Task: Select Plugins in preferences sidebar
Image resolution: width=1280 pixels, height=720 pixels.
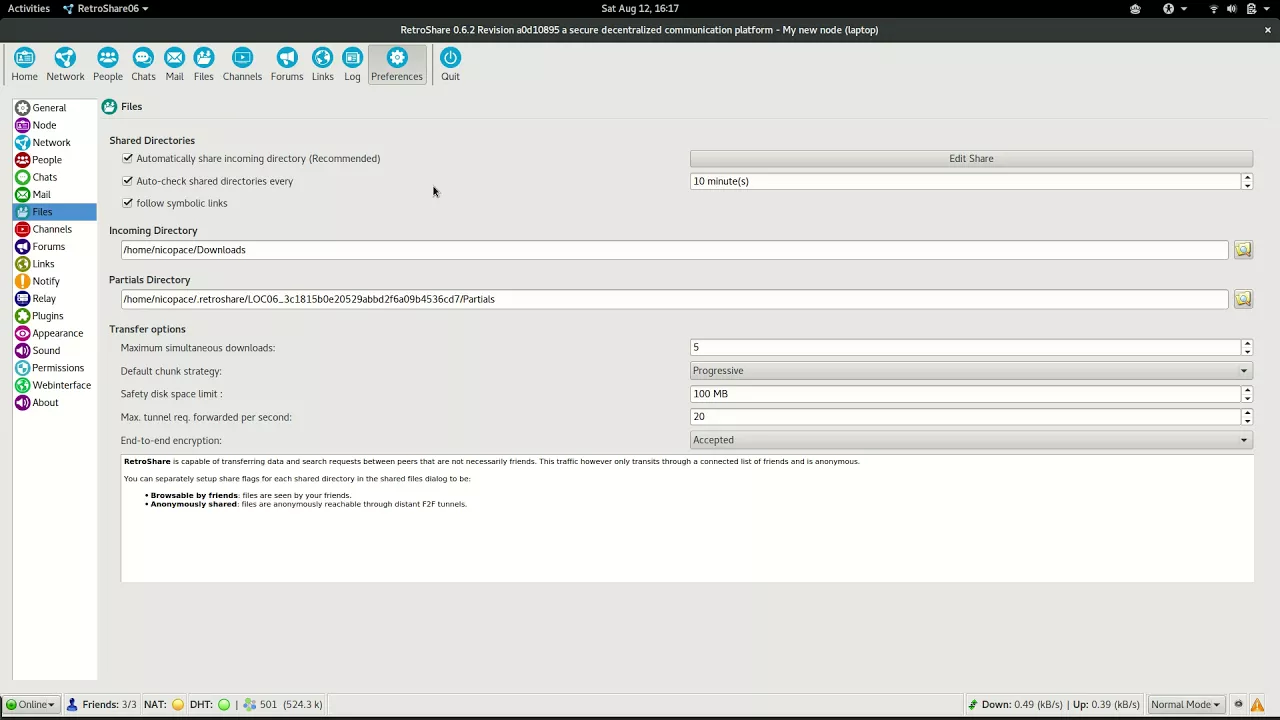Action: pyautogui.click(x=54, y=316)
